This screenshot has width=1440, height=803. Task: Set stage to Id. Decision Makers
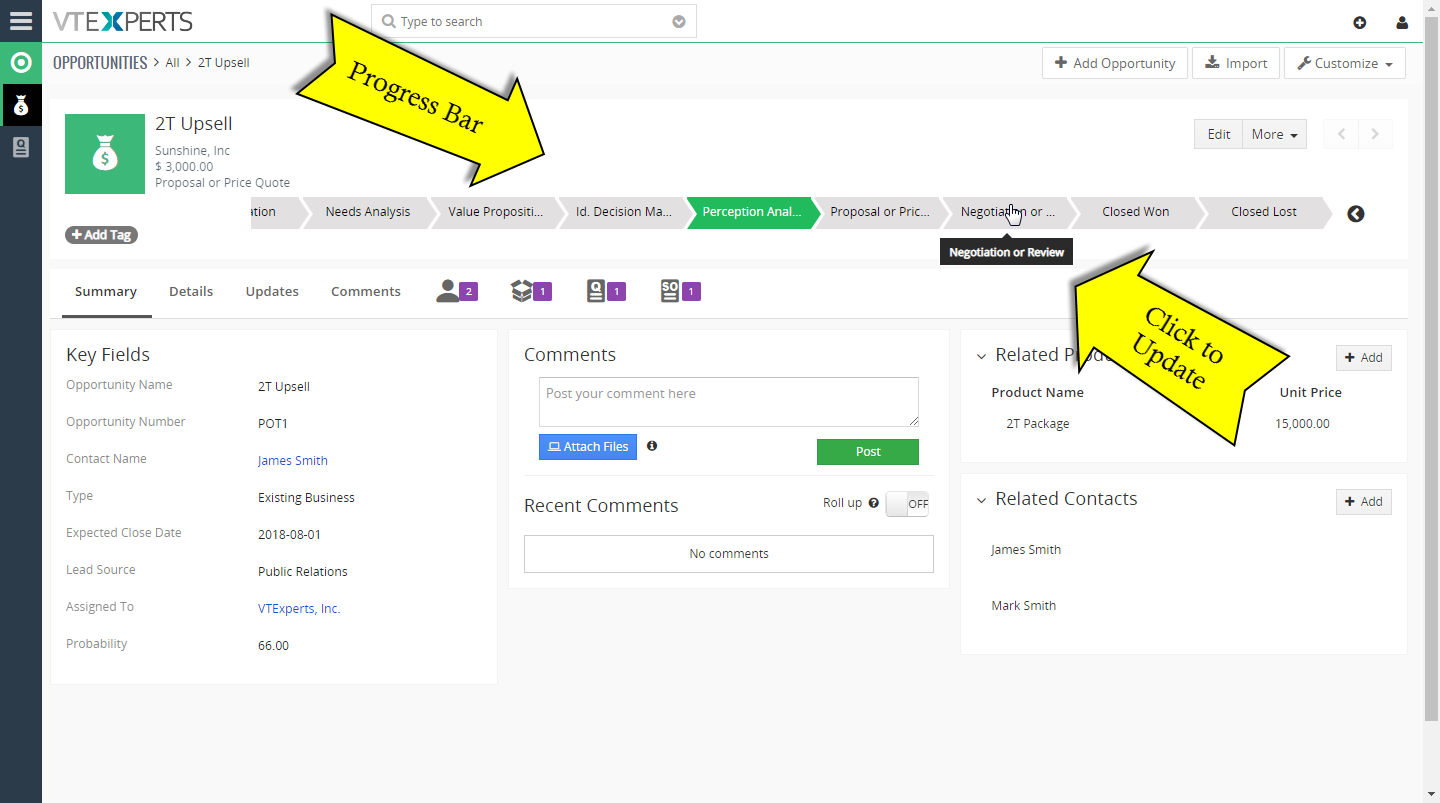pos(623,212)
